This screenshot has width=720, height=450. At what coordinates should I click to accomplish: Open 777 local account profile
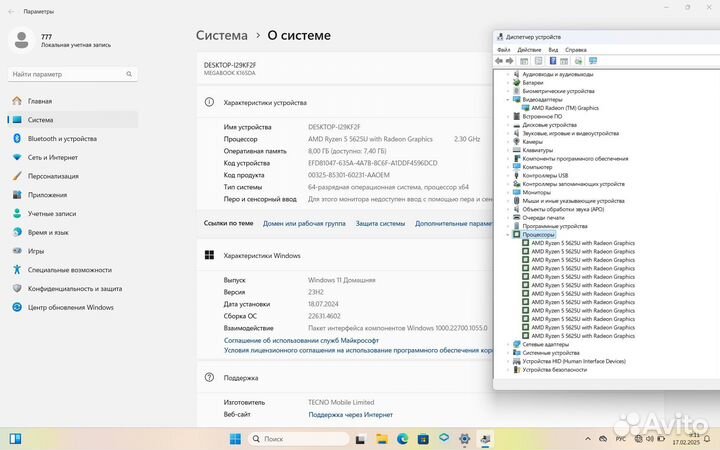pyautogui.click(x=60, y=40)
